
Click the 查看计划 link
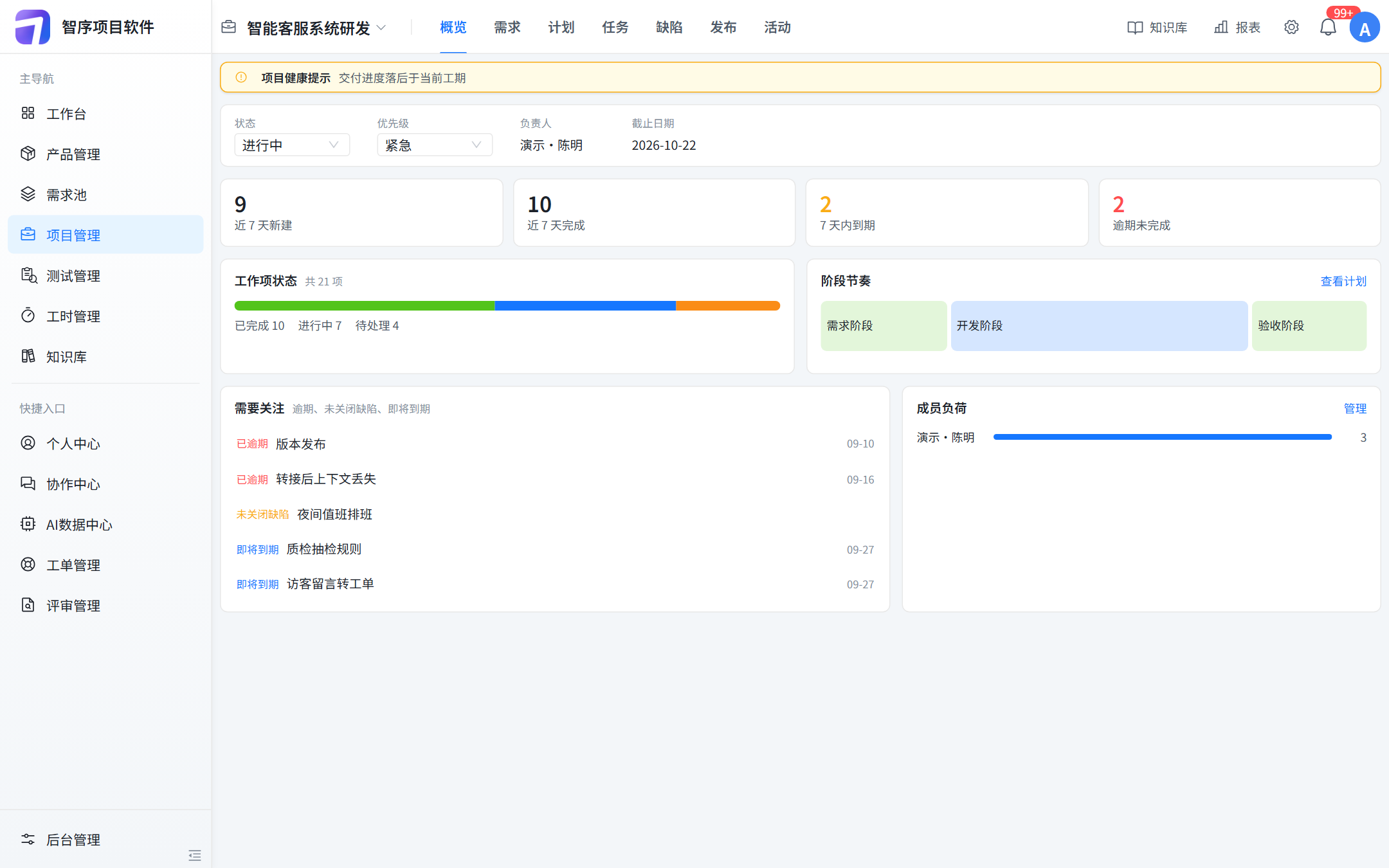[x=1343, y=281]
